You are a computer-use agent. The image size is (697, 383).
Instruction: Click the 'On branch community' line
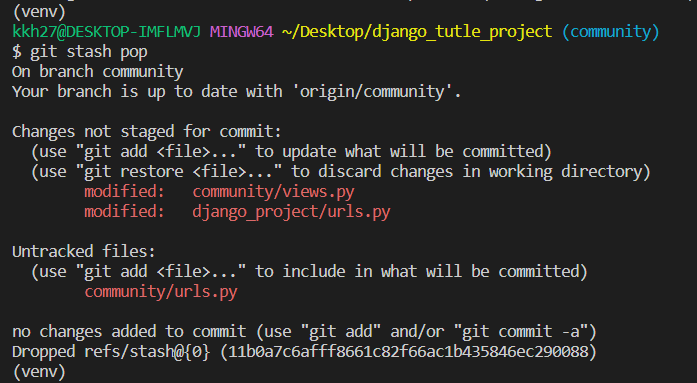(98, 72)
